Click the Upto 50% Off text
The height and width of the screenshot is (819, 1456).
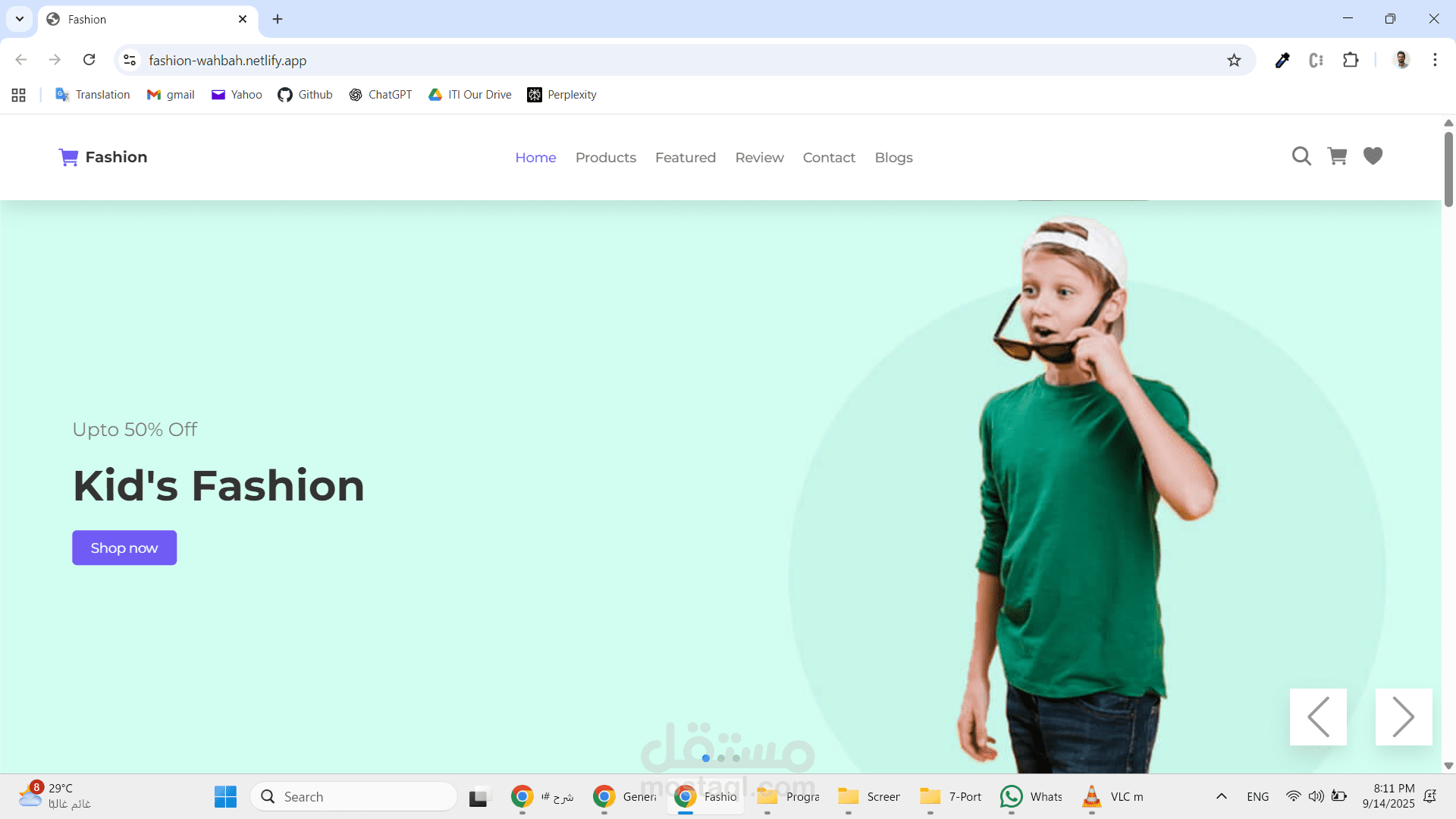(x=135, y=429)
